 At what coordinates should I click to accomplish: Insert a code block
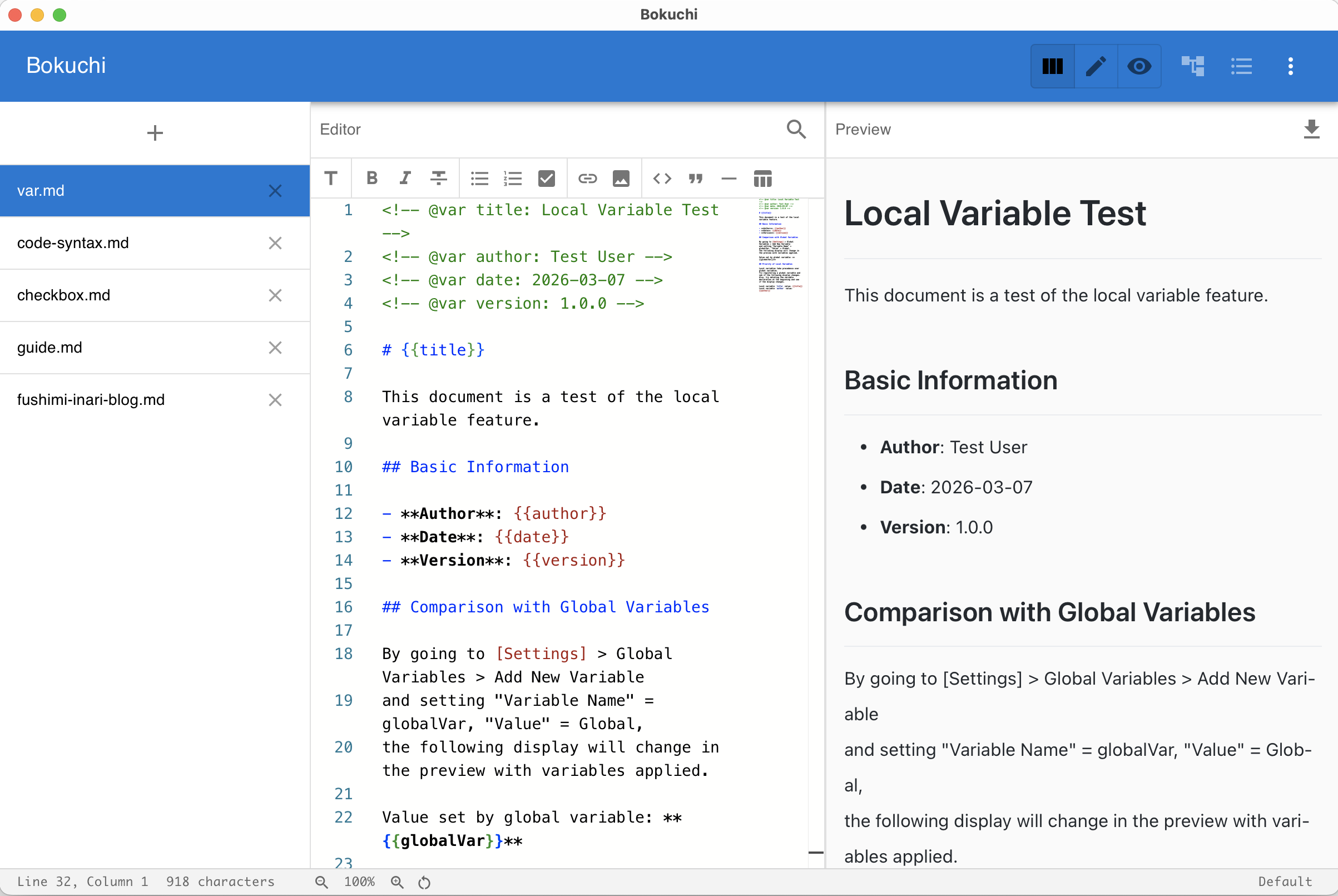click(x=662, y=179)
